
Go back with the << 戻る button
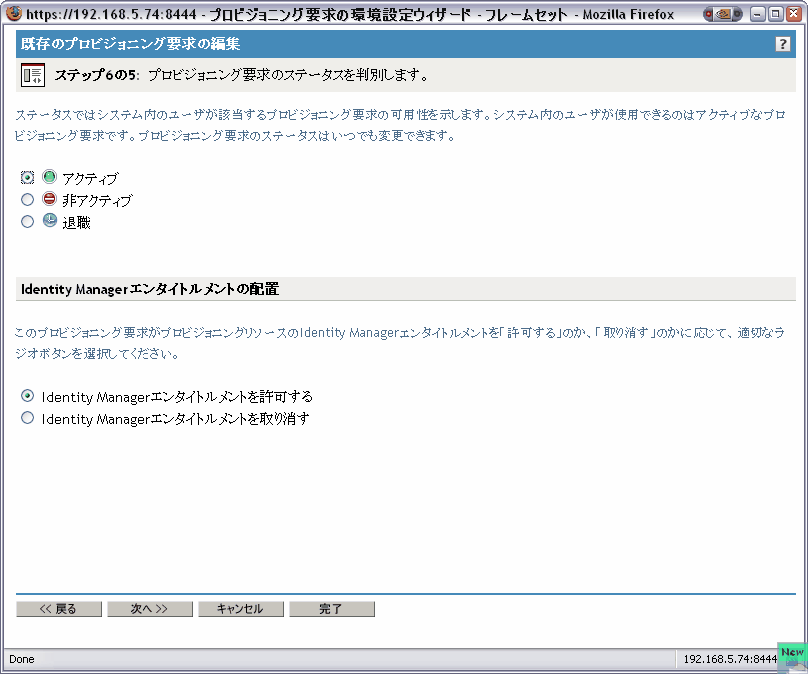point(59,609)
